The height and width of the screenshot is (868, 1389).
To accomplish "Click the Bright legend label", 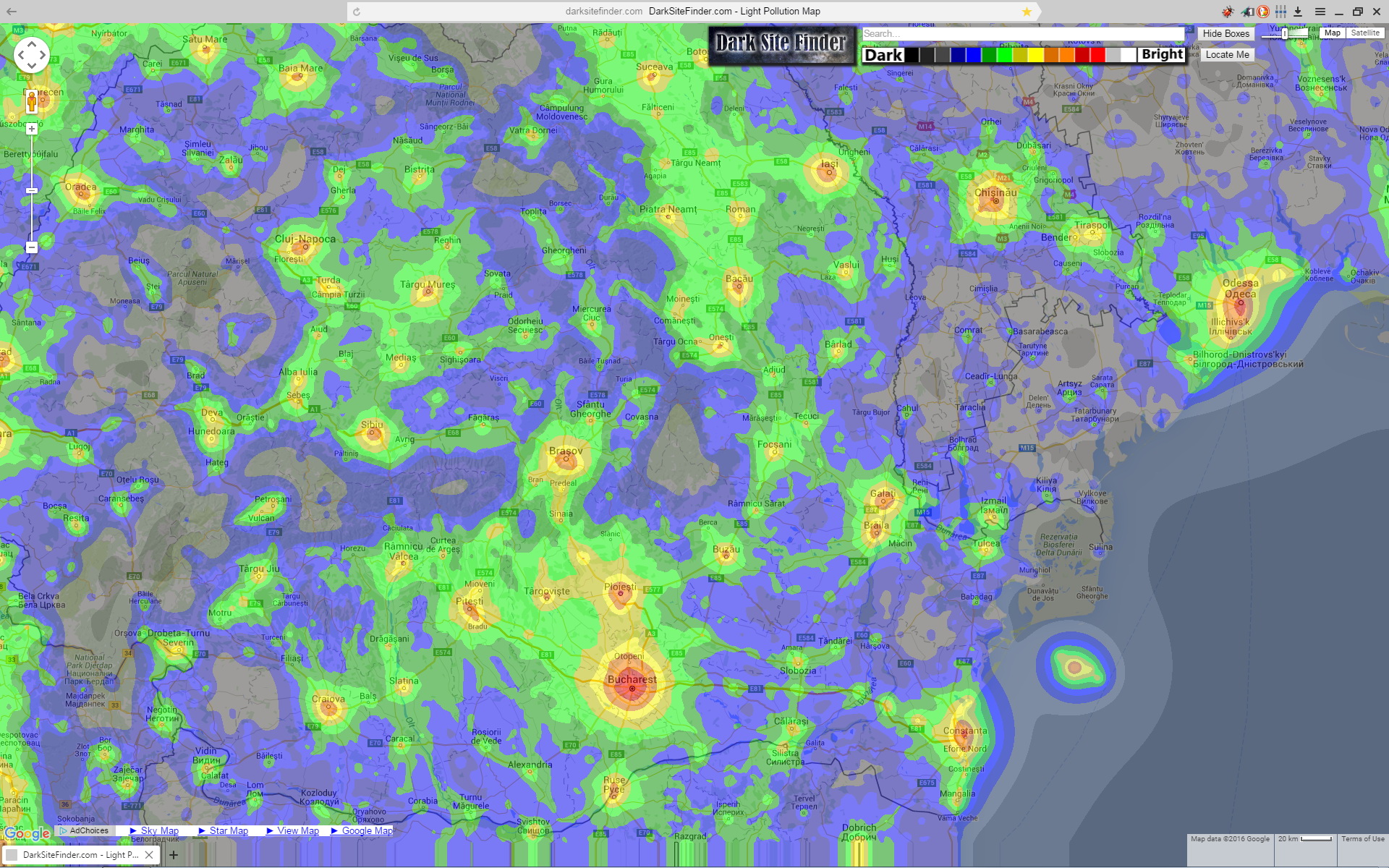I will [1162, 54].
